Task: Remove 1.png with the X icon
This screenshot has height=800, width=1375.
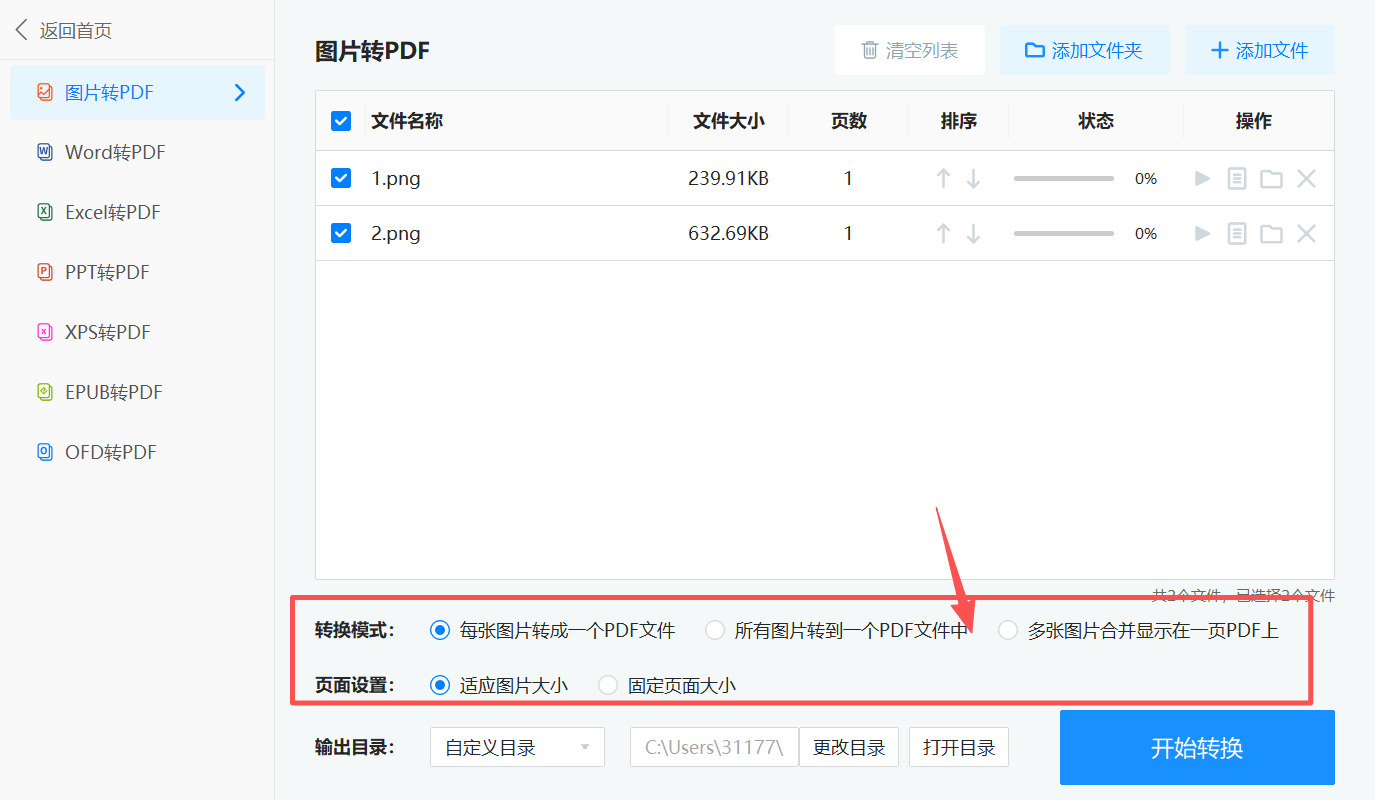Action: pos(1306,179)
